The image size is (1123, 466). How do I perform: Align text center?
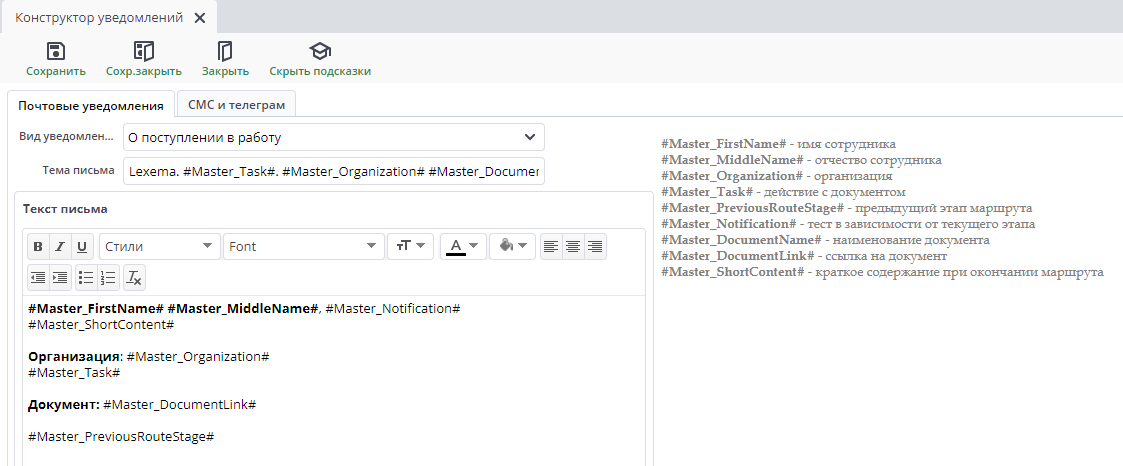[573, 246]
